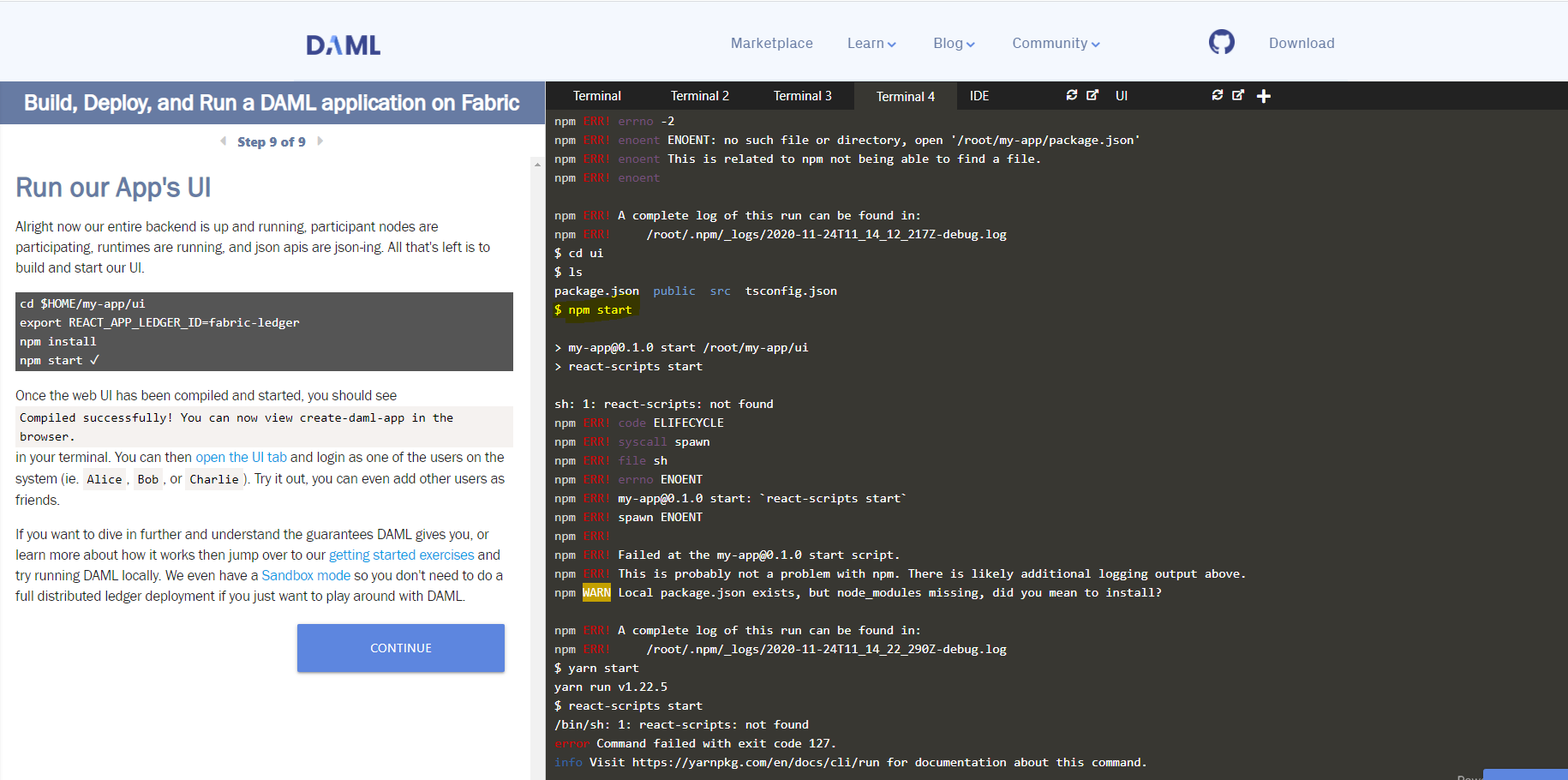This screenshot has height=780, width=1568.
Task: Open the GitHub icon link
Action: pyautogui.click(x=1221, y=42)
